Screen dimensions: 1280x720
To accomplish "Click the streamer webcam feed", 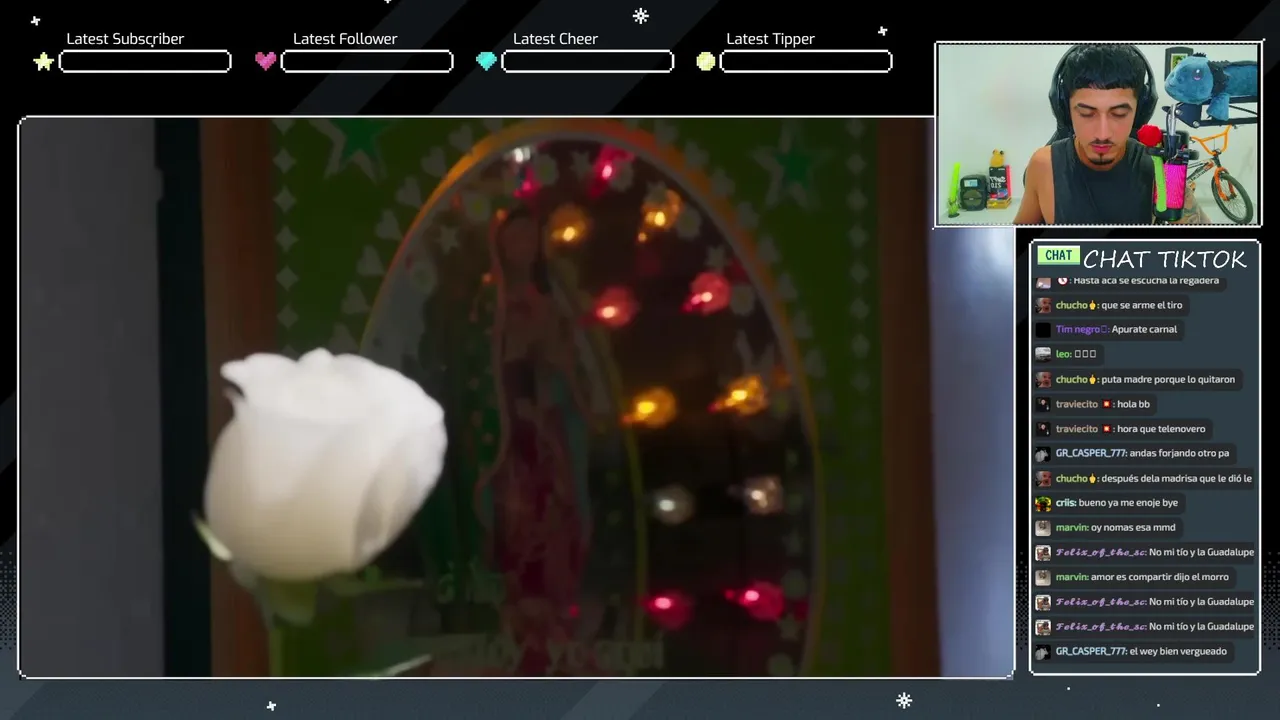I will [1098, 134].
